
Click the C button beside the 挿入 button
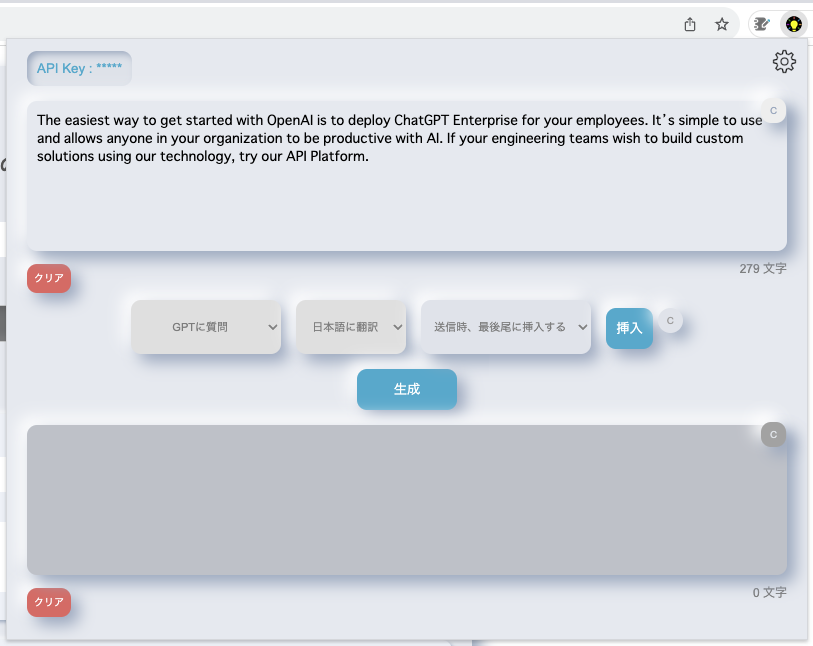670,321
